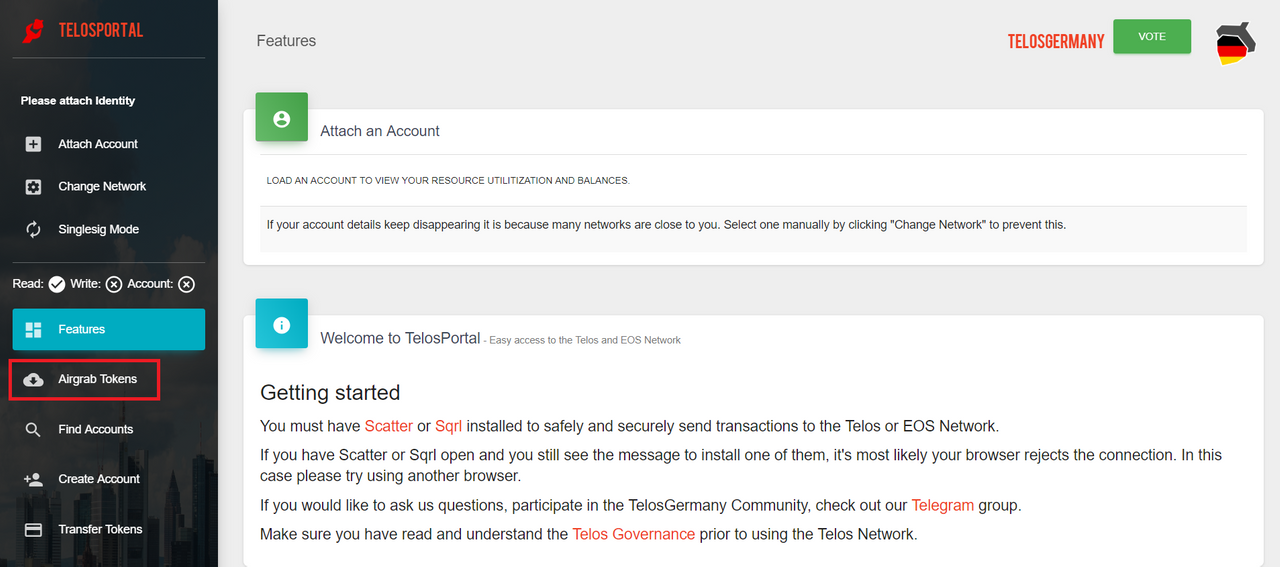
Task: Click the Airgrab Tokens cloud download icon
Action: 33,380
